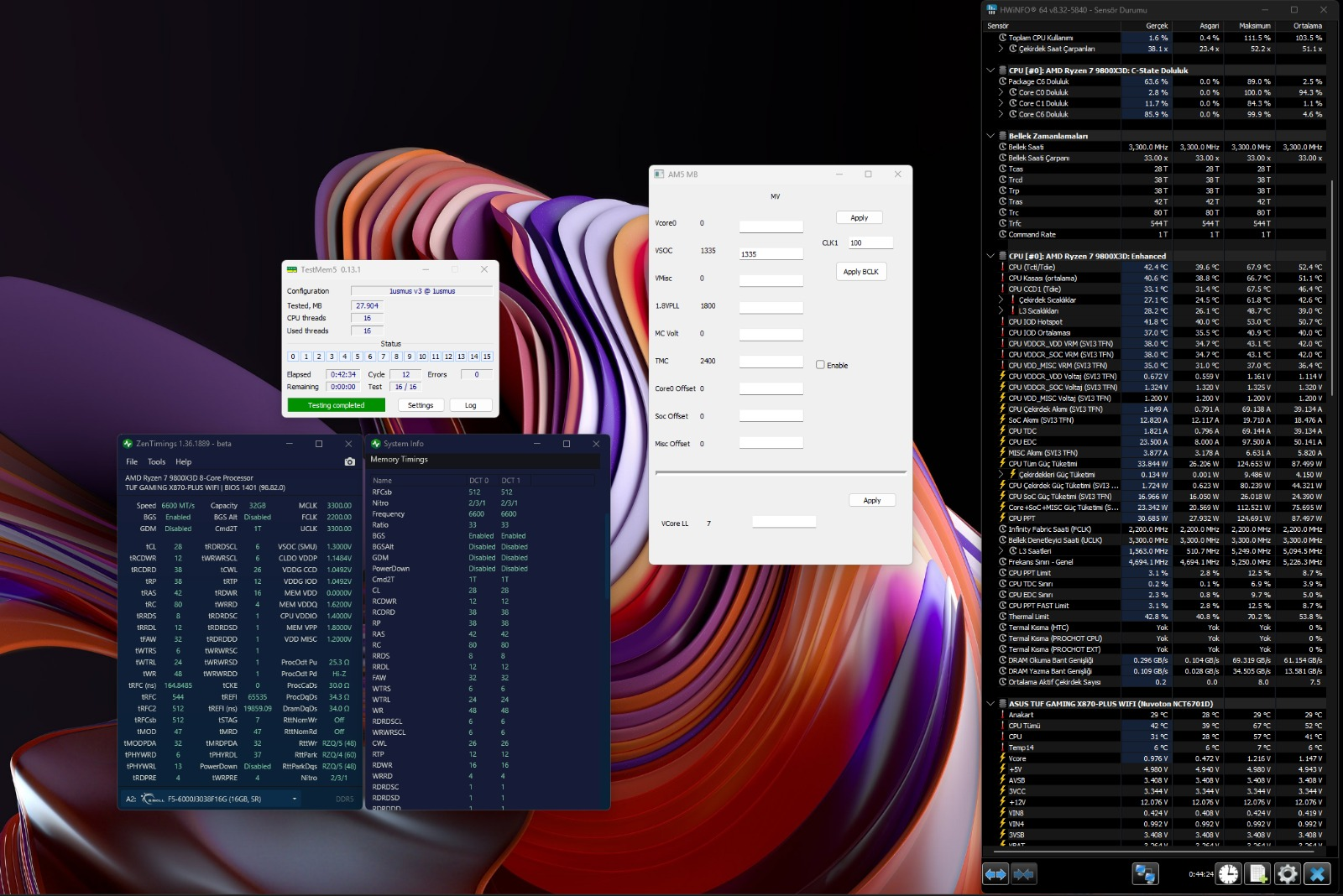This screenshot has width=1343, height=896.
Task: Open TestMem5 Settings button
Action: click(x=421, y=405)
